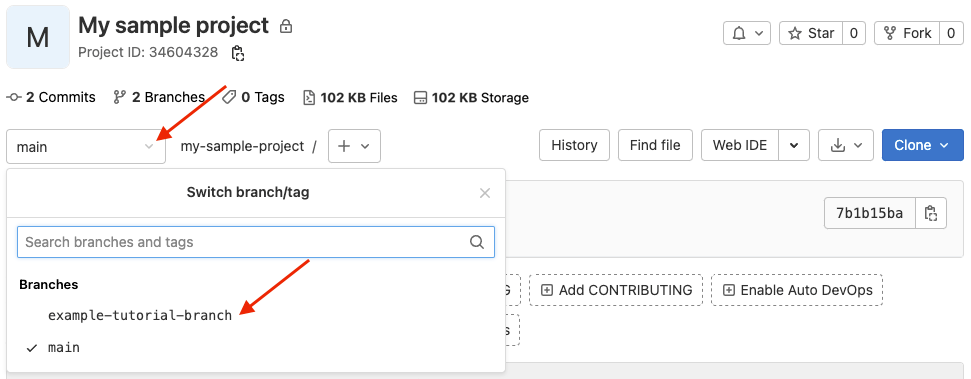The height and width of the screenshot is (379, 971).
Task: Click the History button
Action: 574,146
